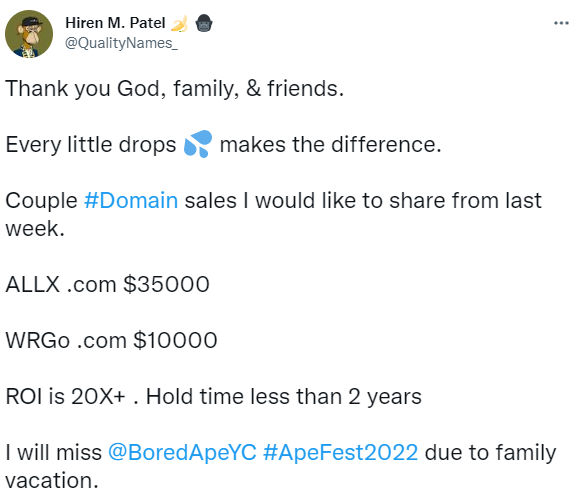Click the 'Hold time less than 2 years' text
The height and width of the screenshot is (494, 582).
click(284, 396)
